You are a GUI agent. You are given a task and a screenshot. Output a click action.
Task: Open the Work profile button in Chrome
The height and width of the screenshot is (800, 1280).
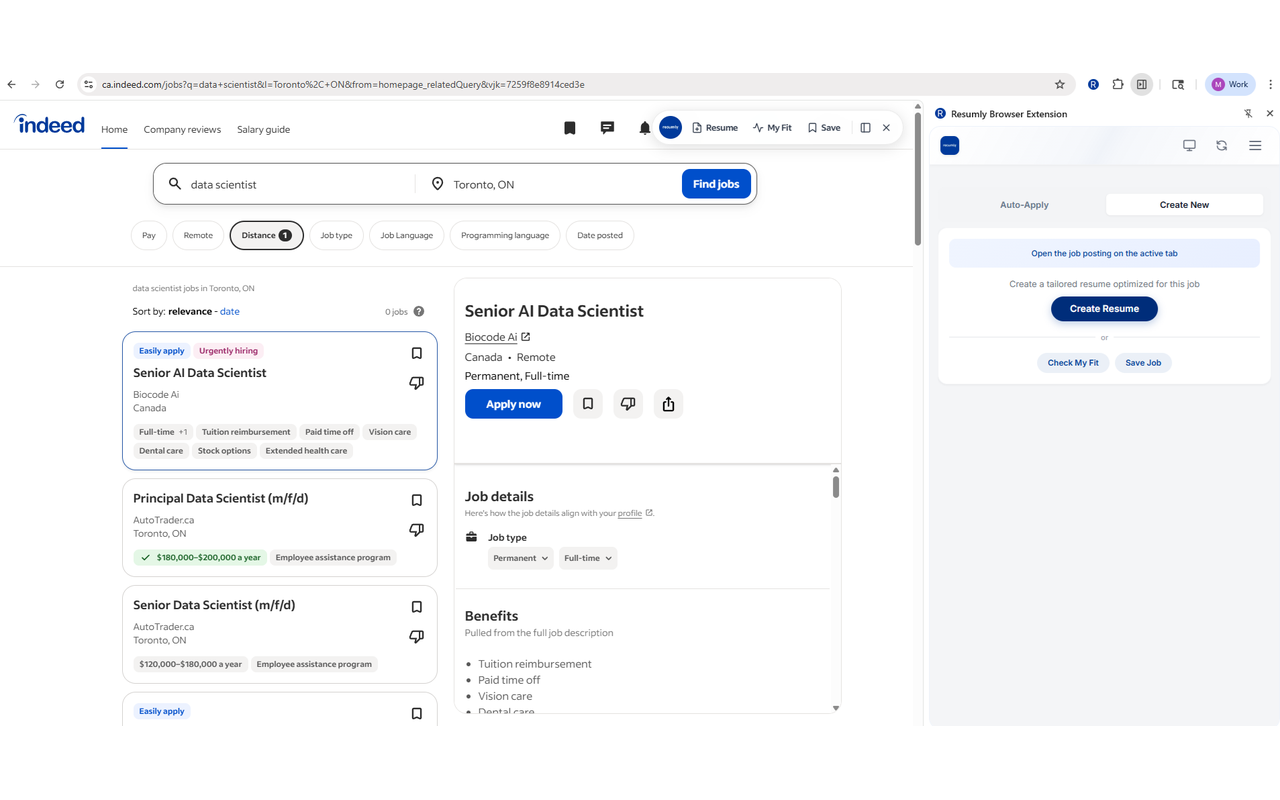[1230, 85]
